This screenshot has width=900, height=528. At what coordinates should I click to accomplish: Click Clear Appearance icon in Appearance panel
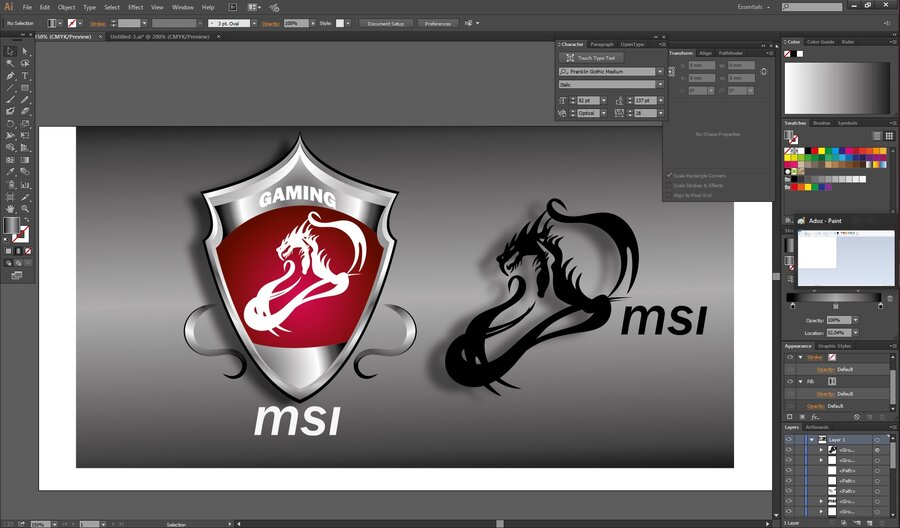[856, 417]
